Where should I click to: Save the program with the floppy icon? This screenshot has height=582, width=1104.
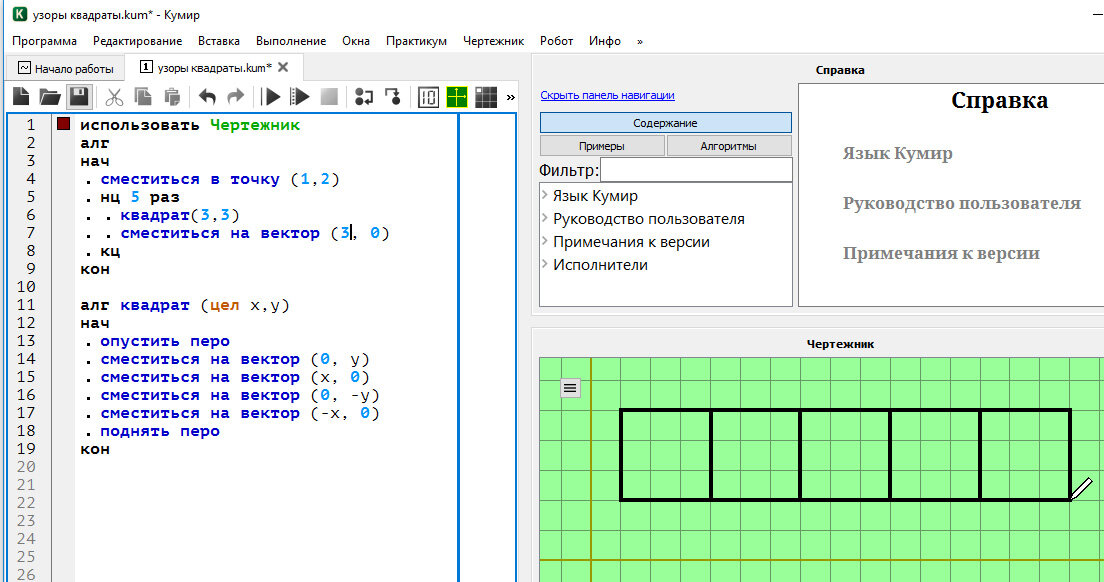tap(79, 96)
